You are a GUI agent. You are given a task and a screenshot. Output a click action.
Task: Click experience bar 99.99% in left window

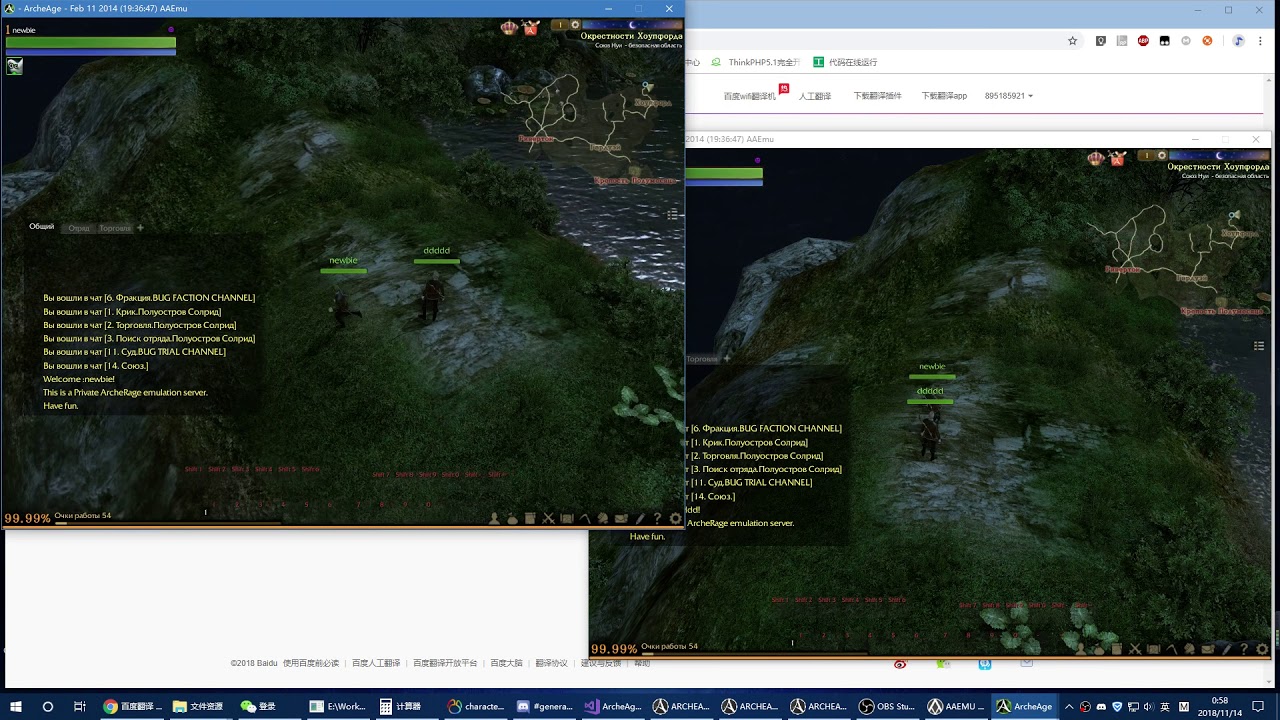pyautogui.click(x=27, y=518)
